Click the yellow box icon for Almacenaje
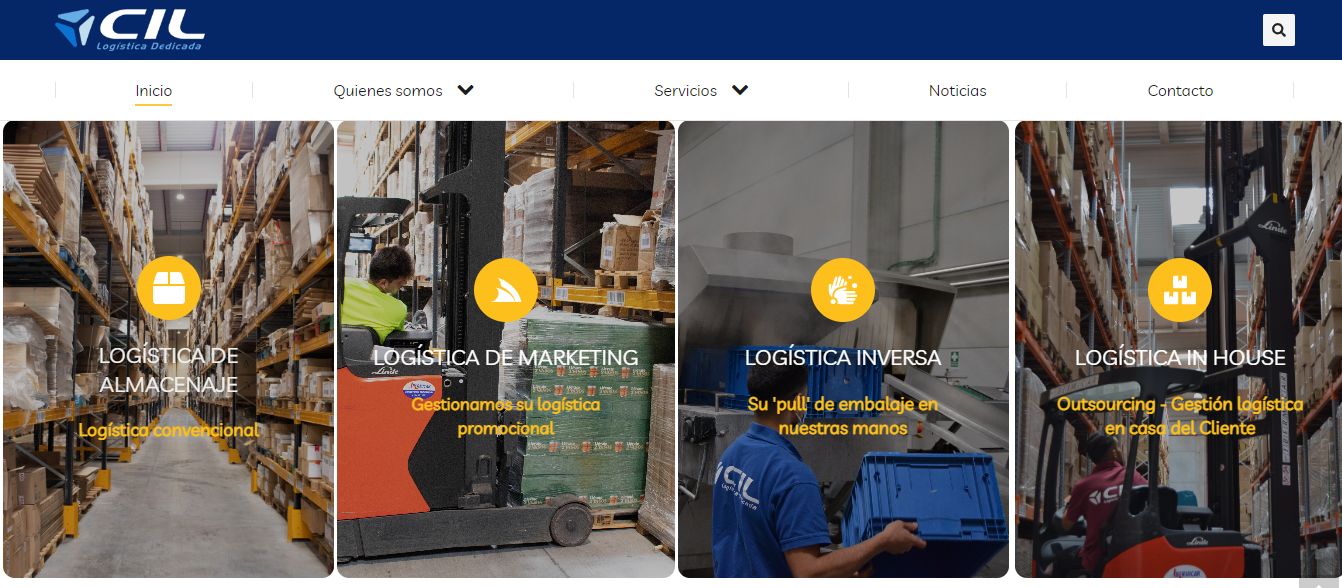 (x=169, y=288)
